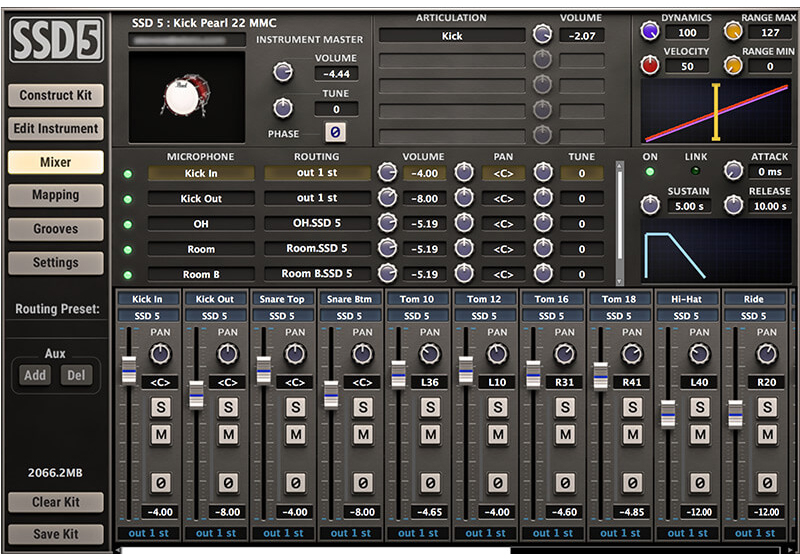Invert phase on the Tom 12 channel strip
This screenshot has height=560, width=800.
click(497, 482)
